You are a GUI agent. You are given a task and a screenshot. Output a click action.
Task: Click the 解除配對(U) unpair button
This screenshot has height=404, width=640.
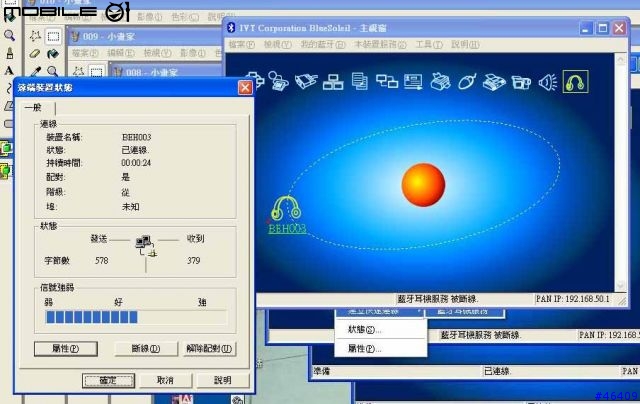209,349
